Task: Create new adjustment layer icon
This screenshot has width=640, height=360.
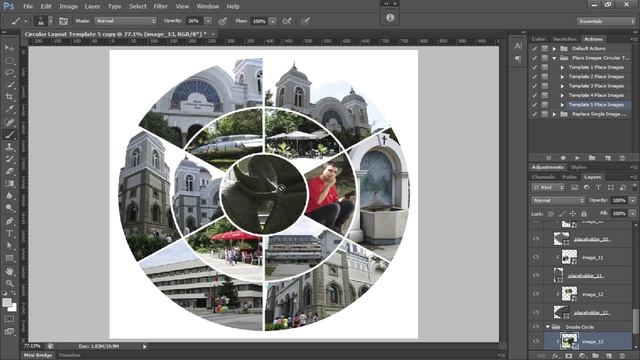Action: (582, 356)
